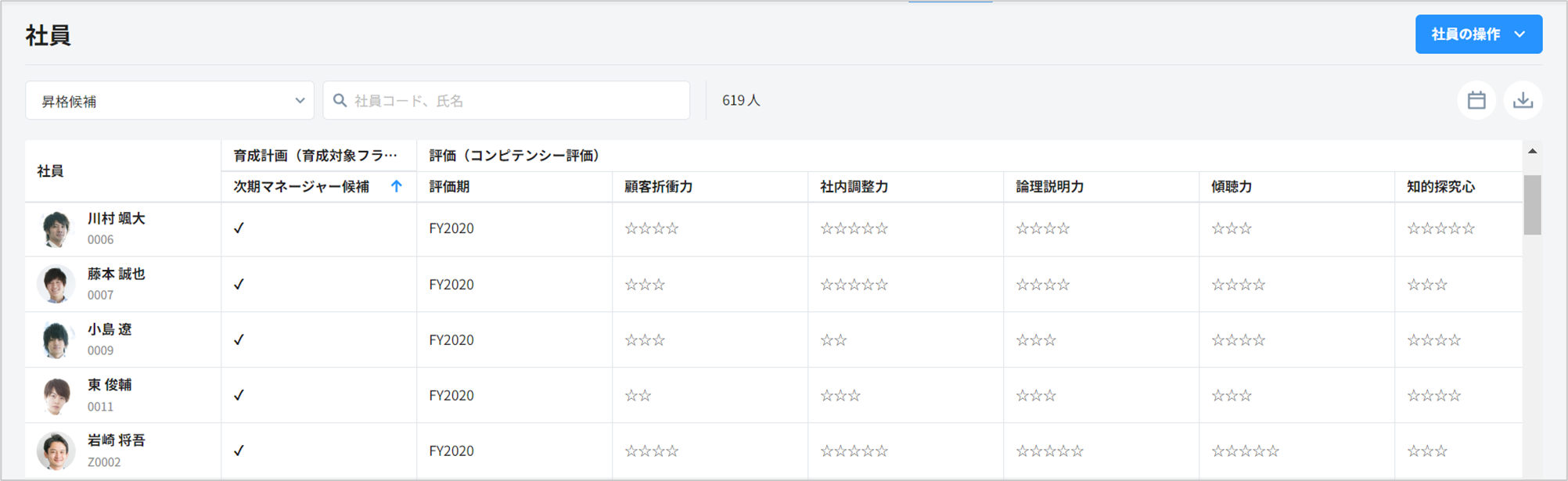
Task: Open employee name 小島 遼
Action: [110, 330]
